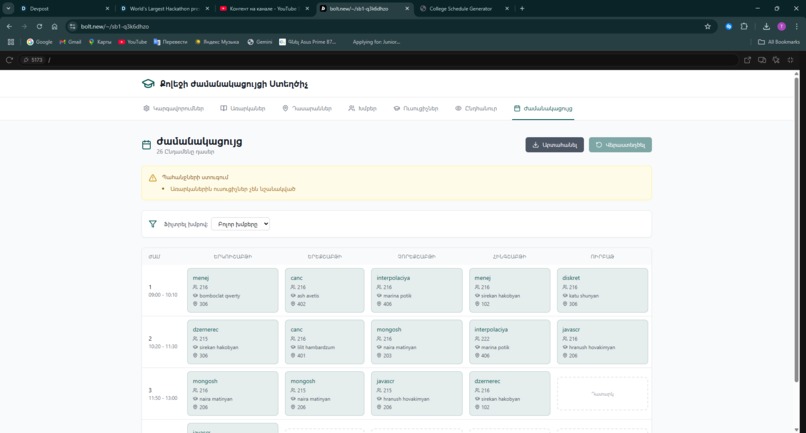Reload the page with browser refresh icon
806x433 pixels.
point(39,26)
